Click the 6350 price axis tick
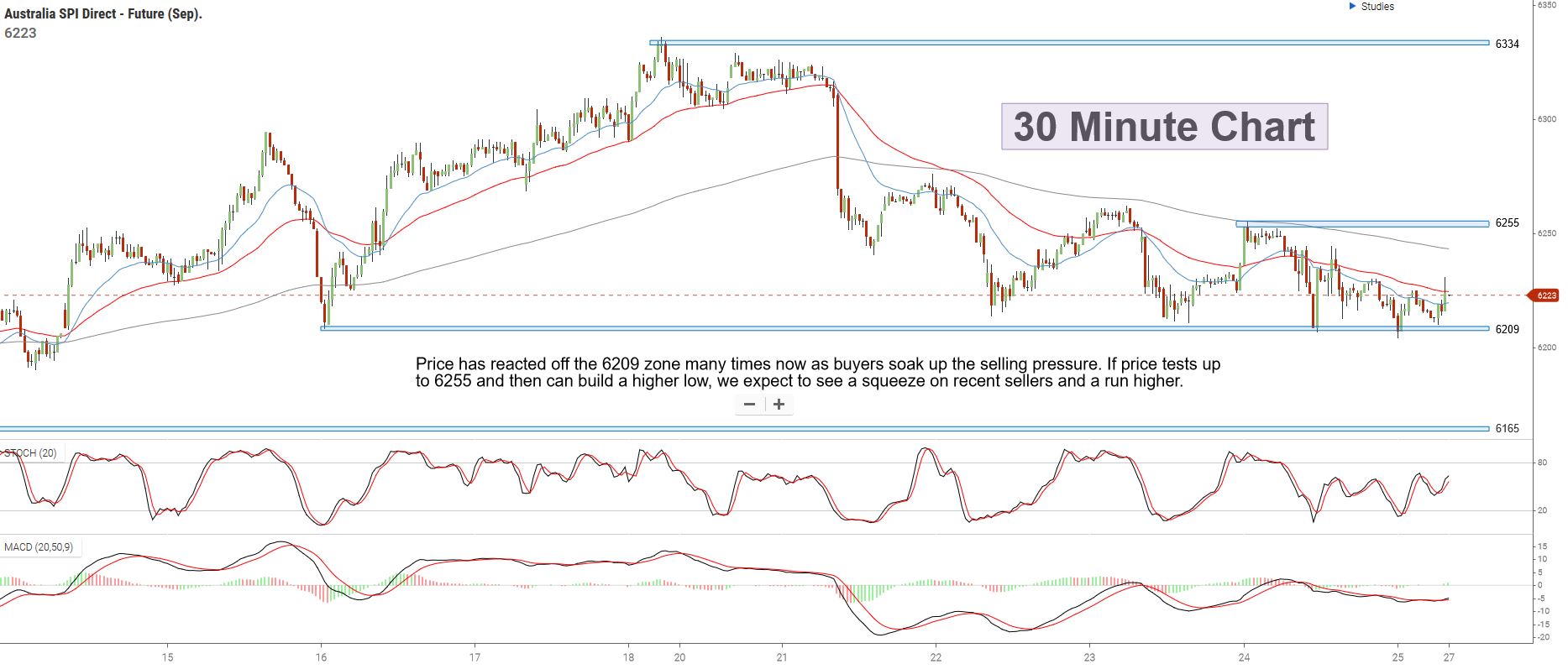This screenshot has height=669, width=1568. click(x=1546, y=5)
